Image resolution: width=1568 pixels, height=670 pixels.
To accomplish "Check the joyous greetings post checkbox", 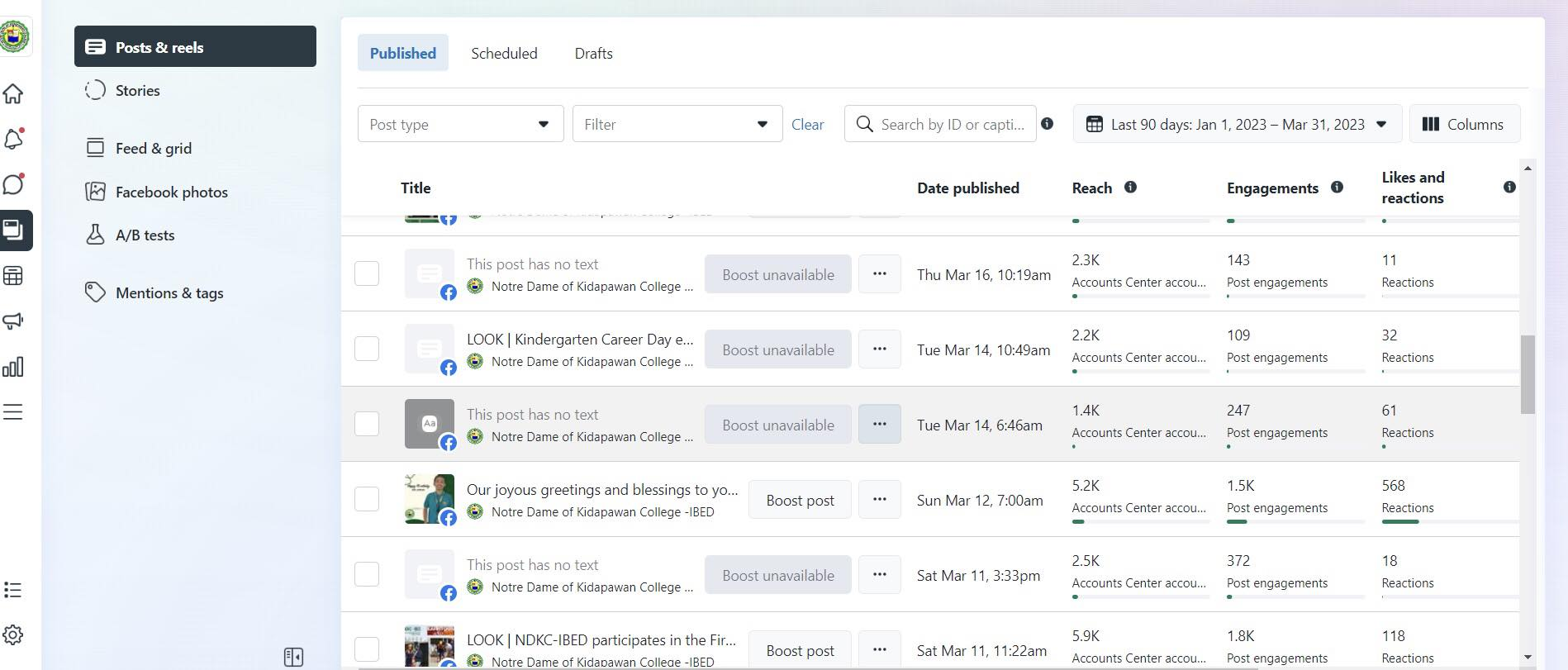I will point(367,499).
